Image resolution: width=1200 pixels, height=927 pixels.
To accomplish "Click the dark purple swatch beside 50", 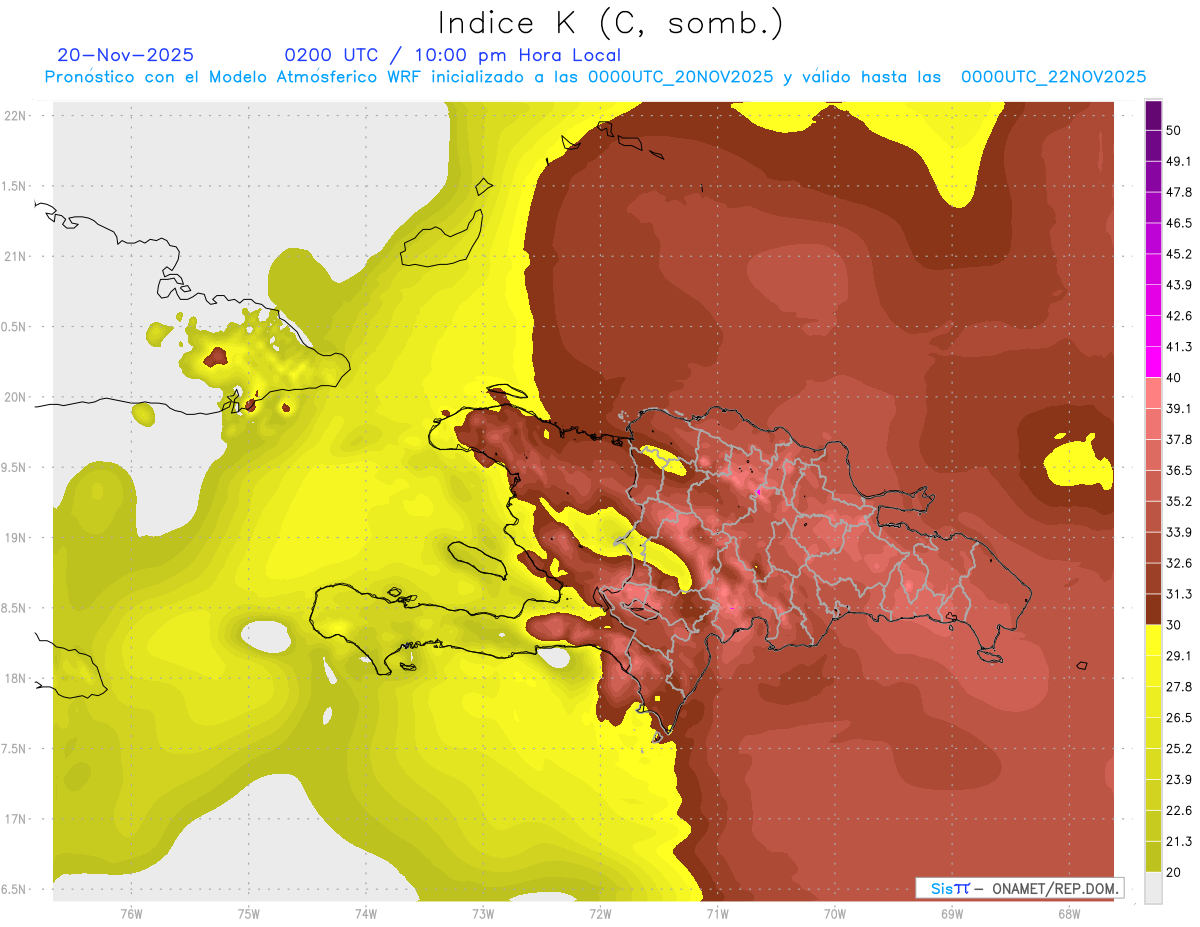I will point(1153,116).
